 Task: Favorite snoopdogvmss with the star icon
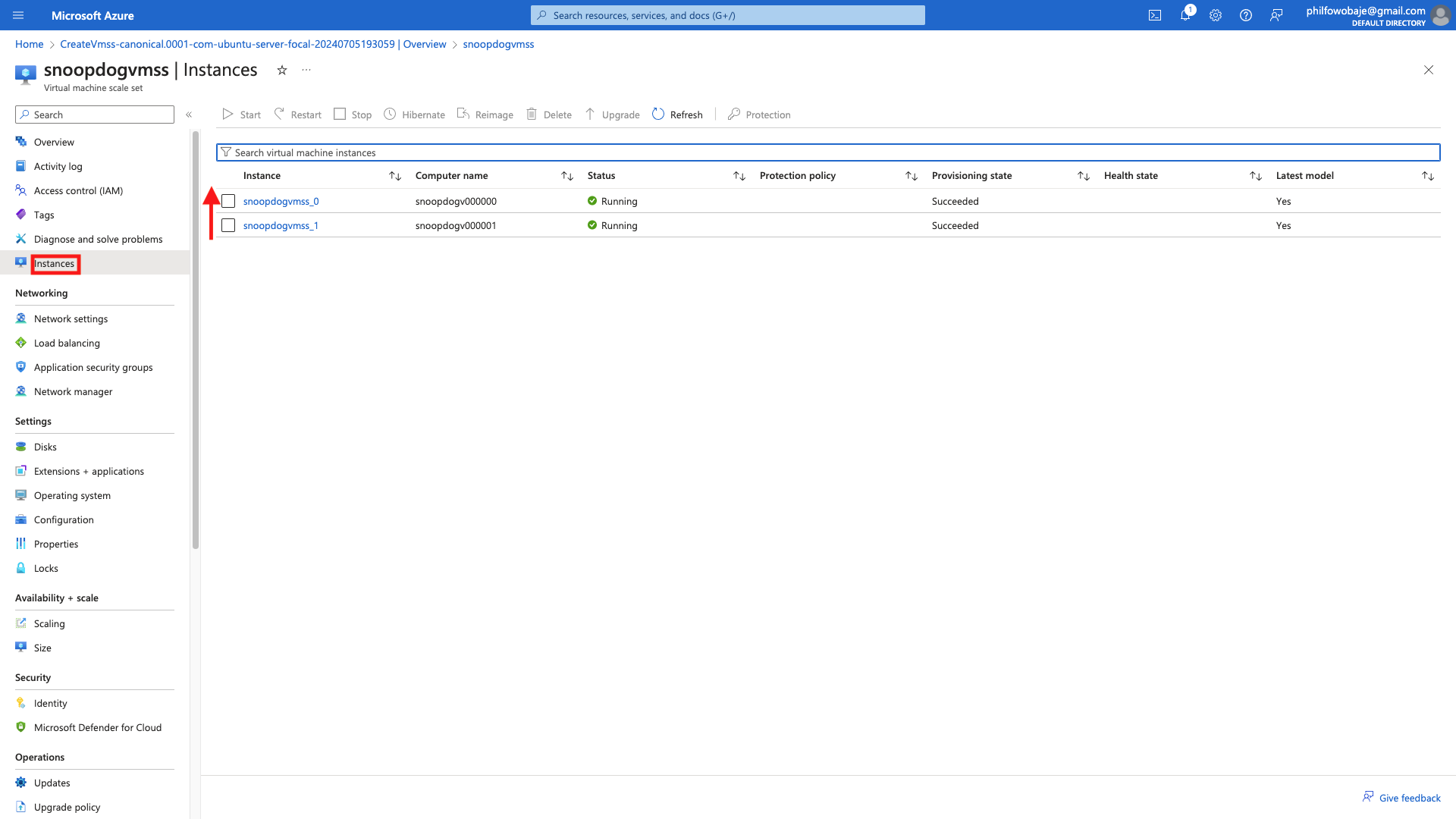click(282, 70)
